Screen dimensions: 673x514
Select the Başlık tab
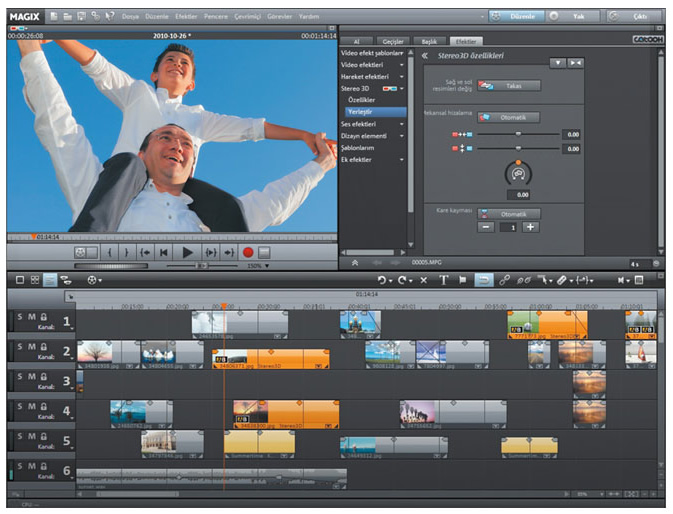click(x=429, y=41)
